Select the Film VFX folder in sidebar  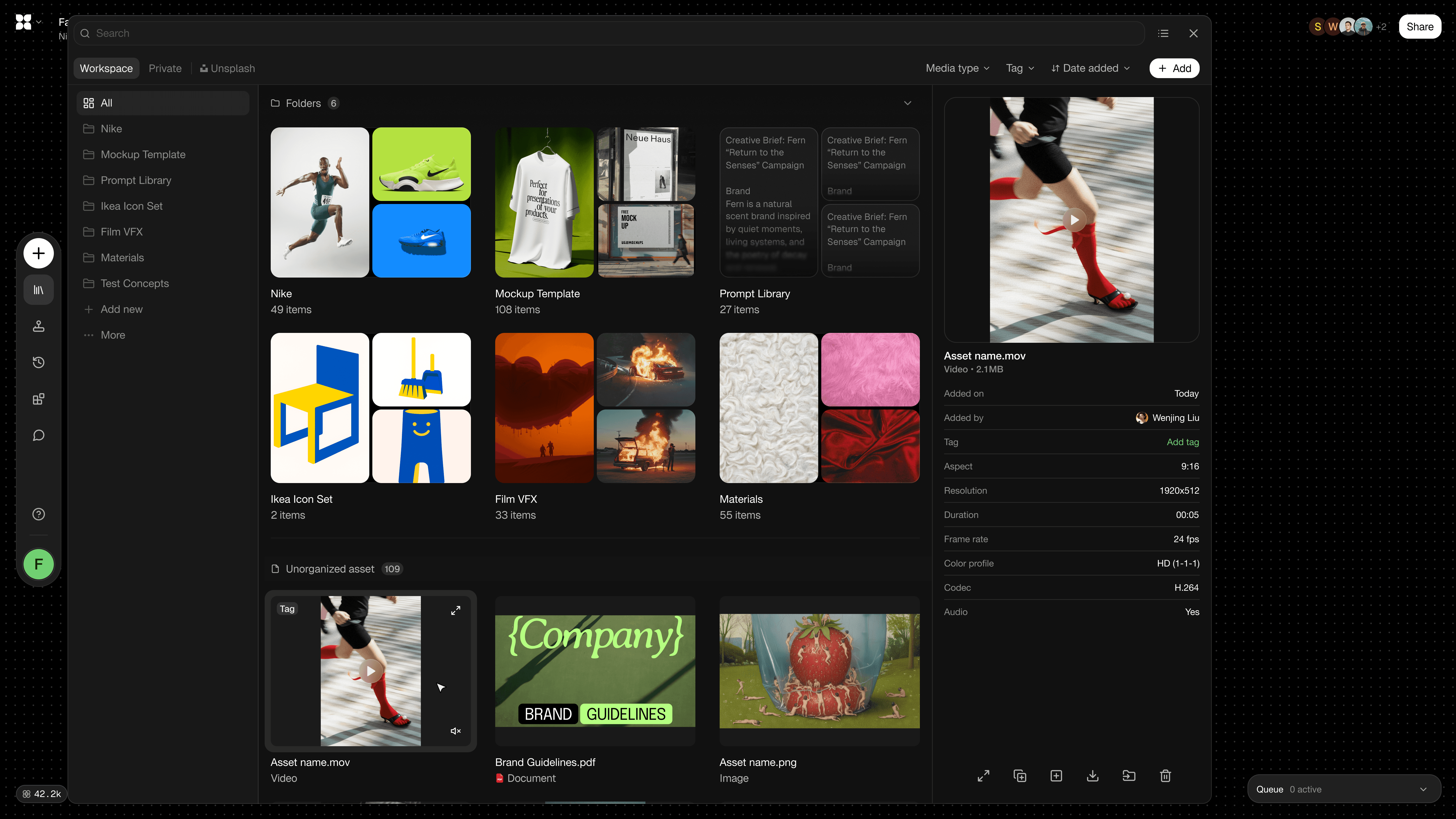pos(122,232)
